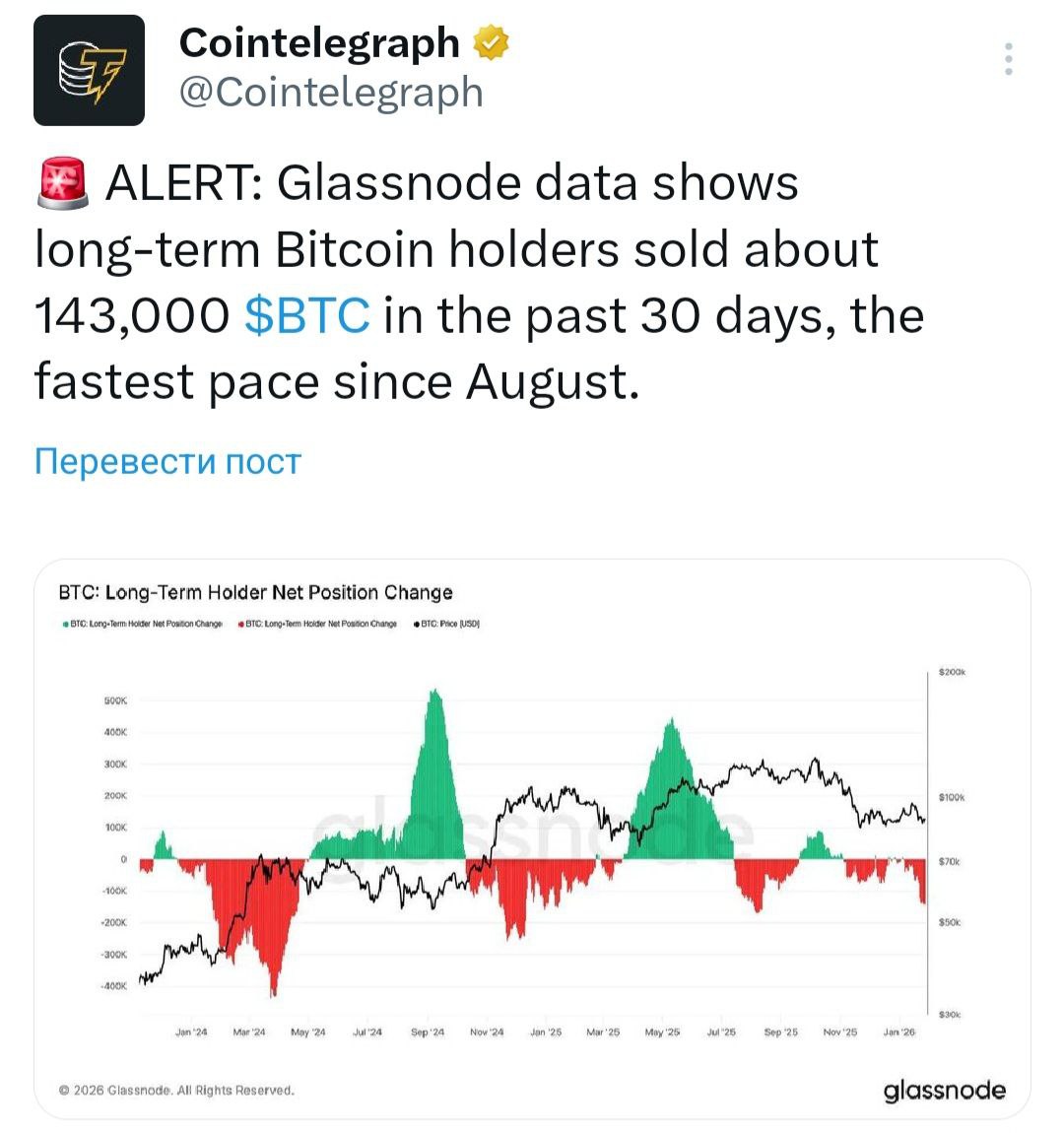Open the three-dot more options menu
1064x1133 pixels.
[1008, 59]
